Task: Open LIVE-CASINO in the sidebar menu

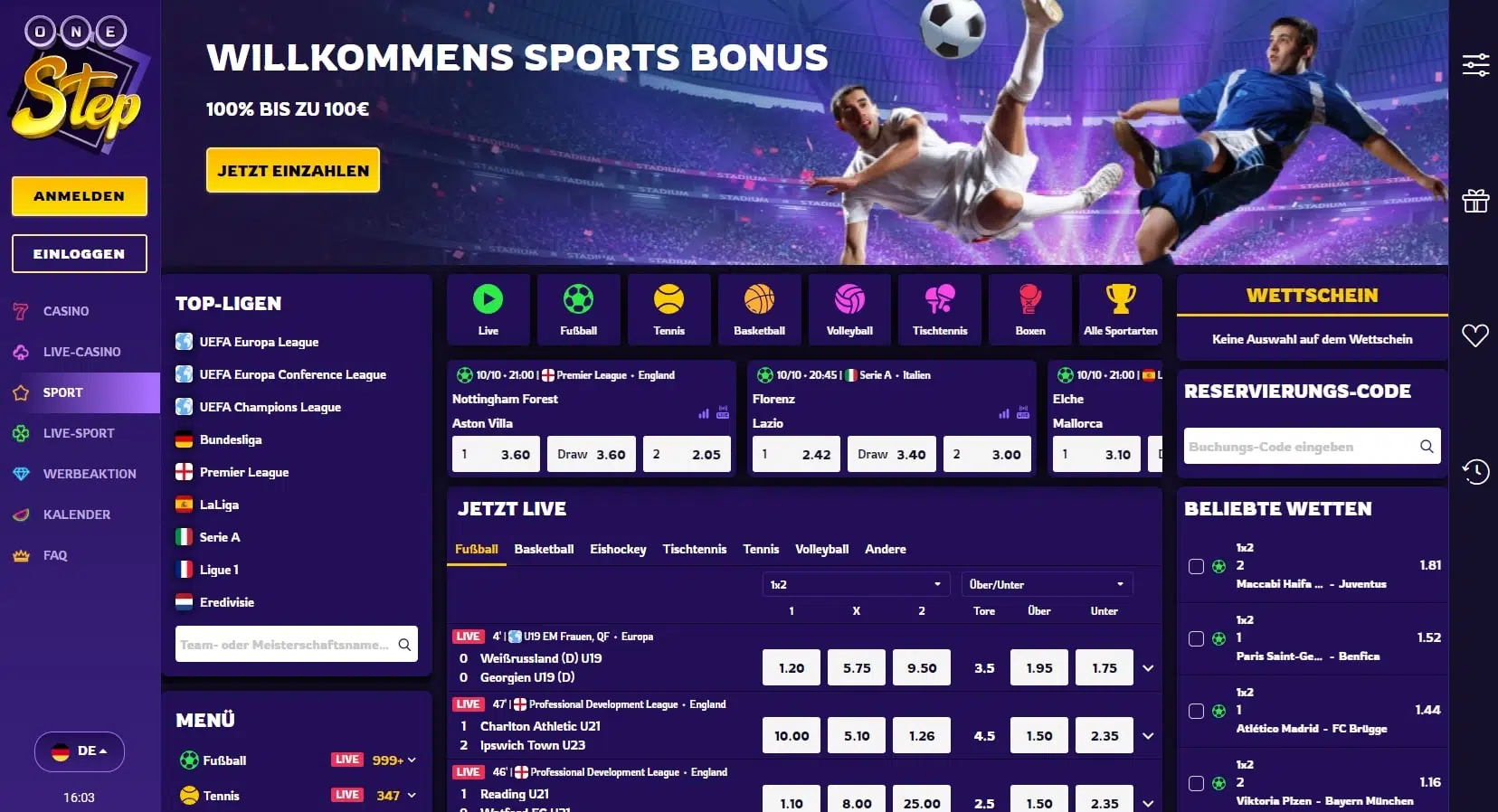Action: [81, 352]
